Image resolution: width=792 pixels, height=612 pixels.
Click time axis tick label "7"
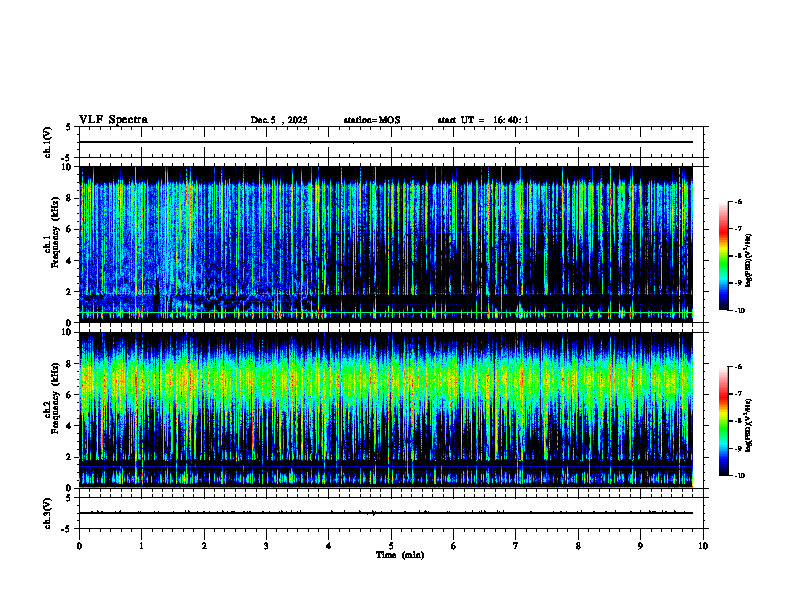click(x=516, y=546)
